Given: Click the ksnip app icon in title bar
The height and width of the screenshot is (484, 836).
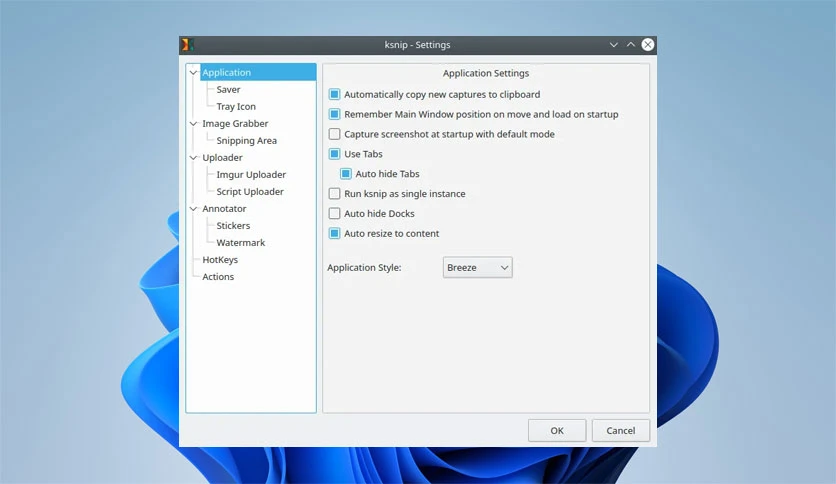Looking at the screenshot, I should [x=187, y=45].
